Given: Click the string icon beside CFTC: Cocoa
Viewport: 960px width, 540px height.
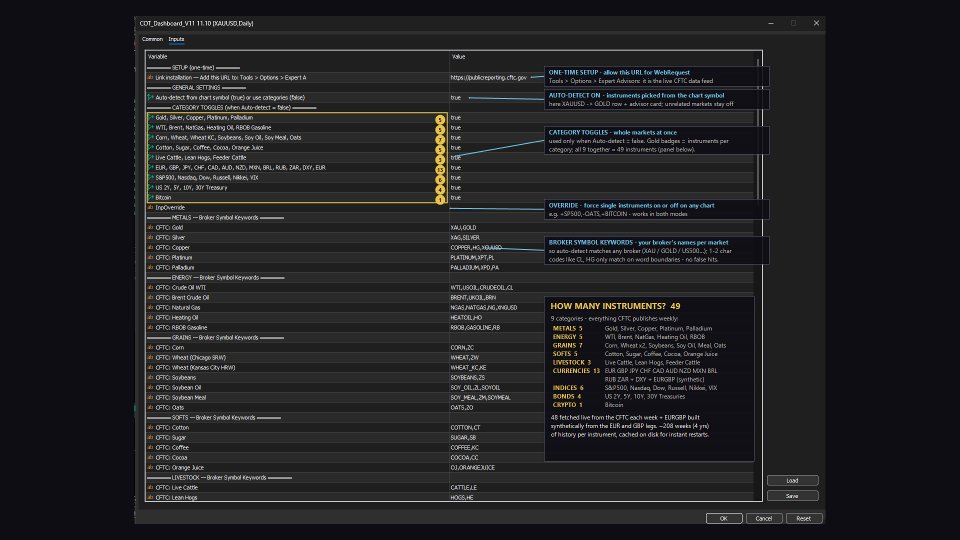Looking at the screenshot, I should tap(150, 457).
